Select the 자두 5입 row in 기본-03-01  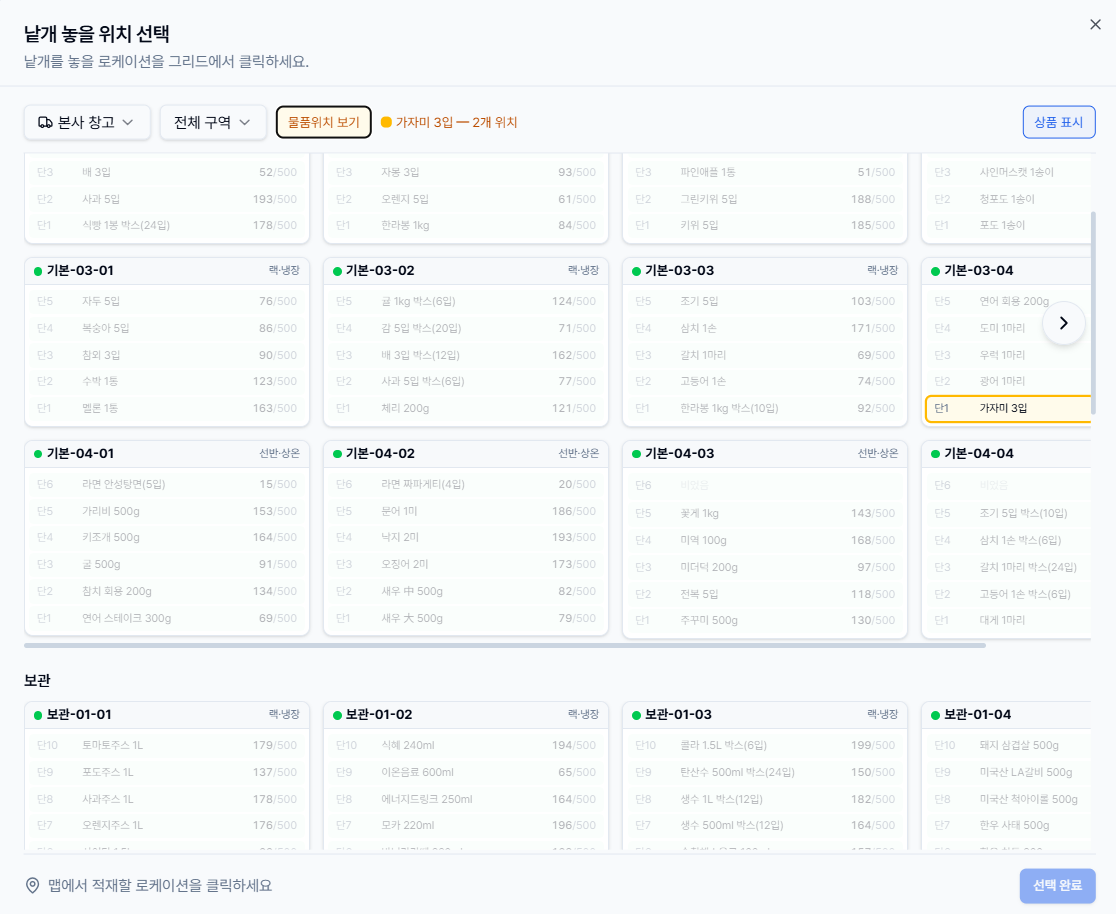167,302
